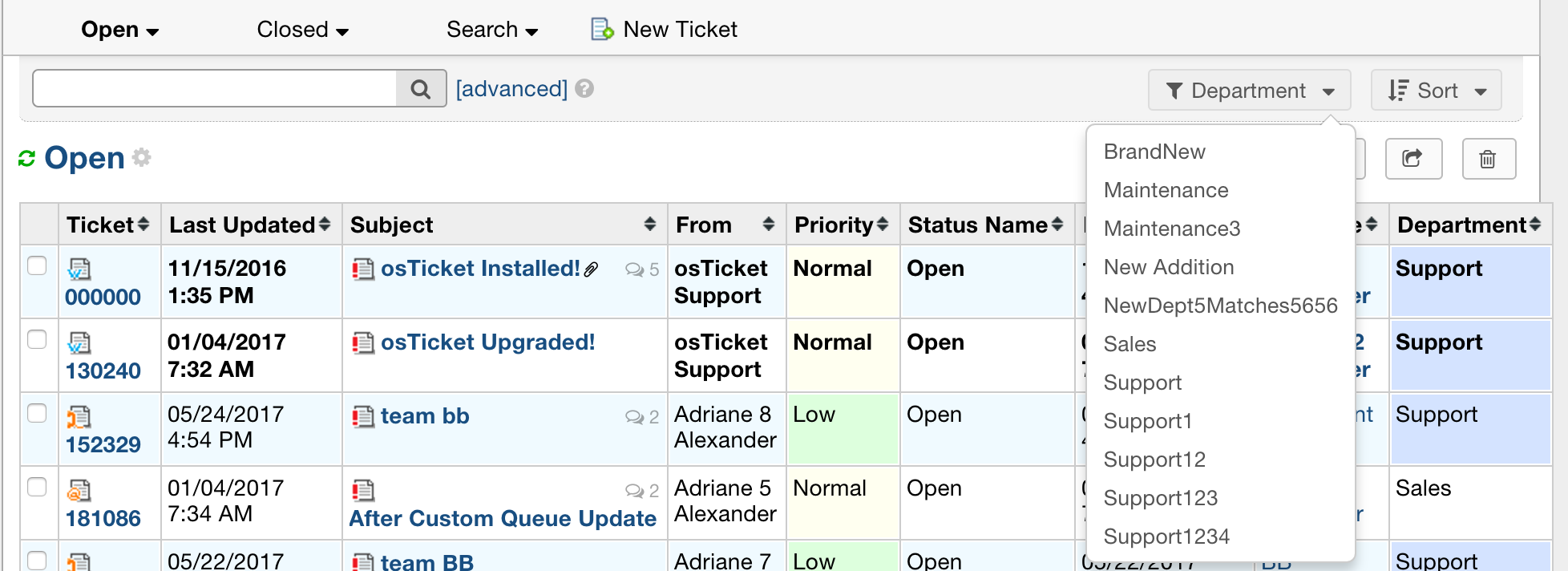Open the osTicket Installed! subject link
The width and height of the screenshot is (1568, 571).
480,269
